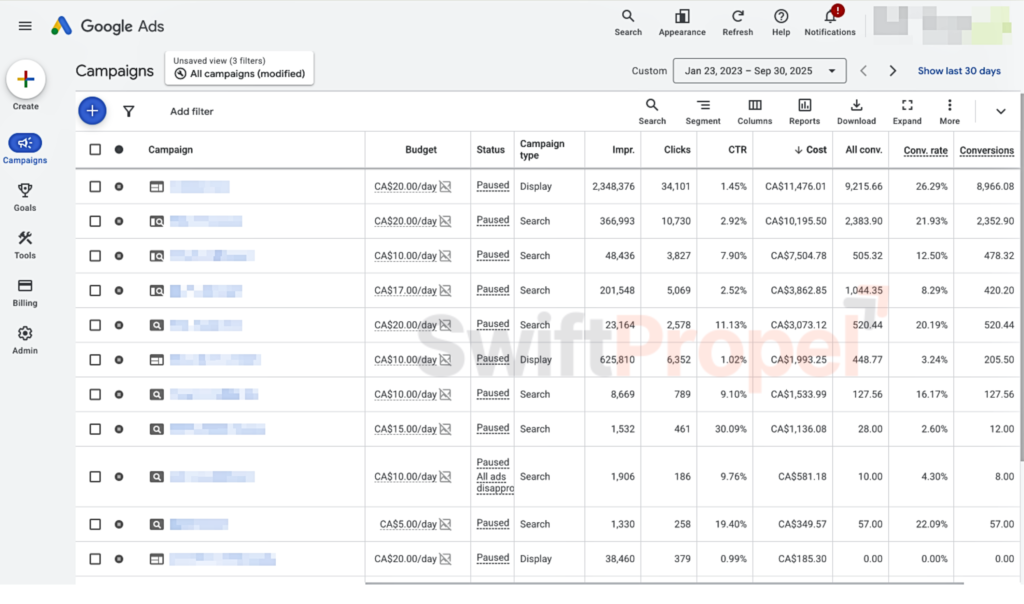Screen dimensions: 1024x604
Task: Collapse the toolbar with chevron arrow
Action: click(x=1000, y=112)
